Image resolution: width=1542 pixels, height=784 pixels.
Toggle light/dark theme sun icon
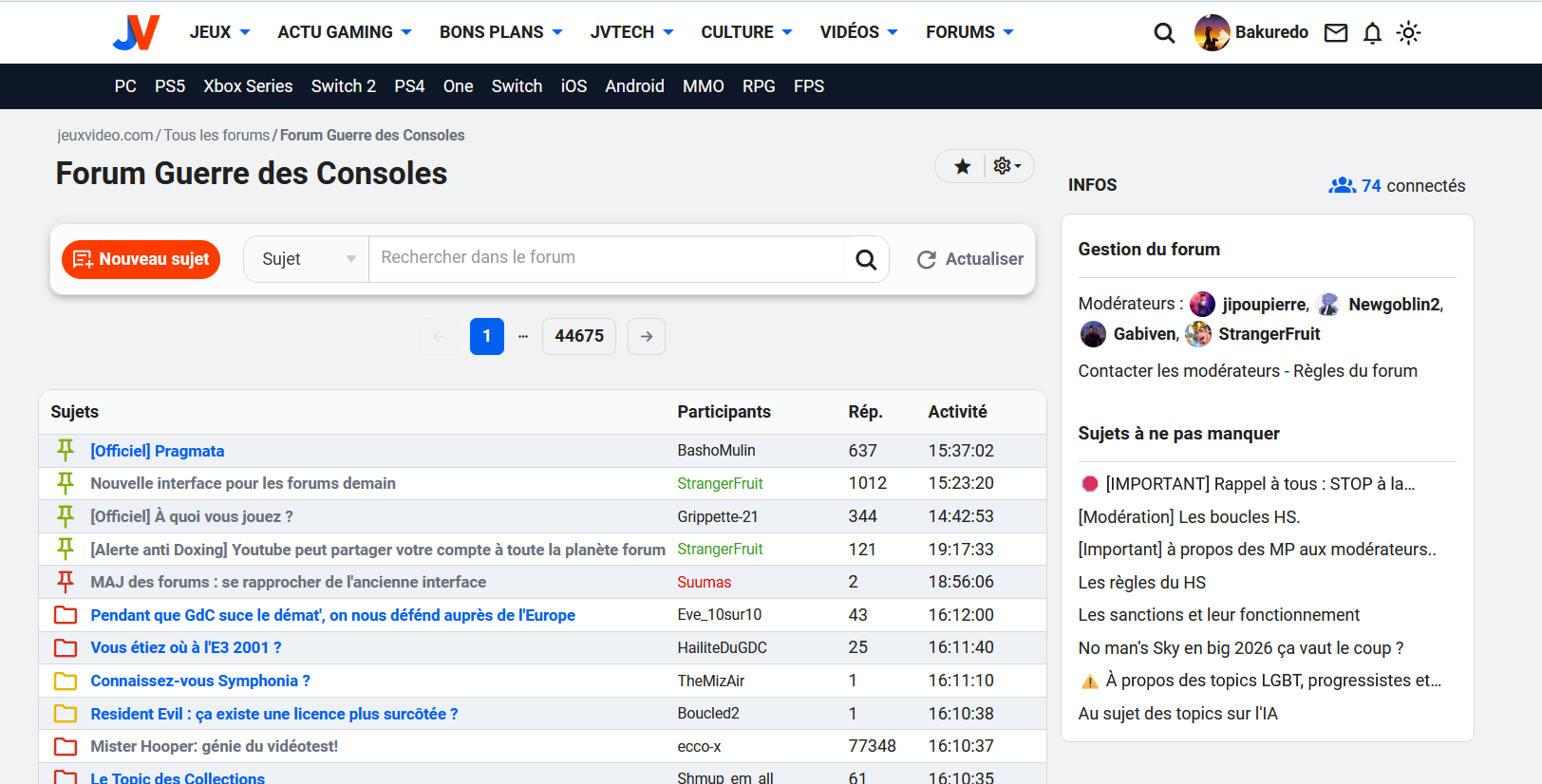(1409, 33)
